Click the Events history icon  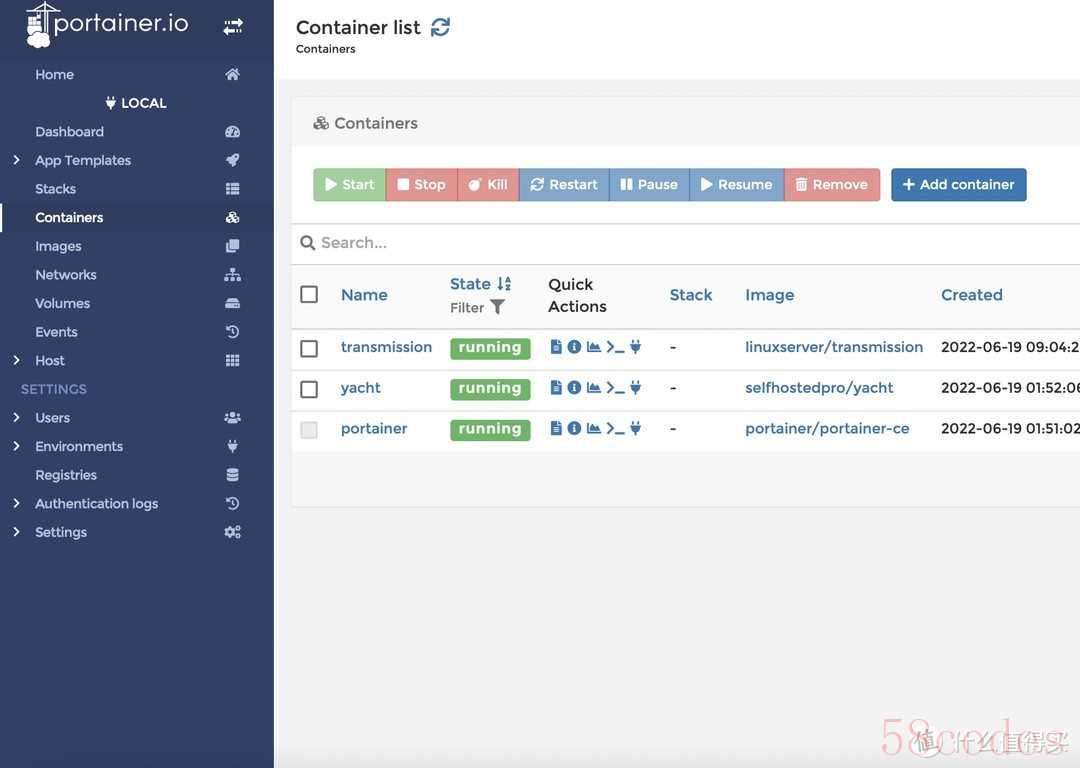coord(233,332)
